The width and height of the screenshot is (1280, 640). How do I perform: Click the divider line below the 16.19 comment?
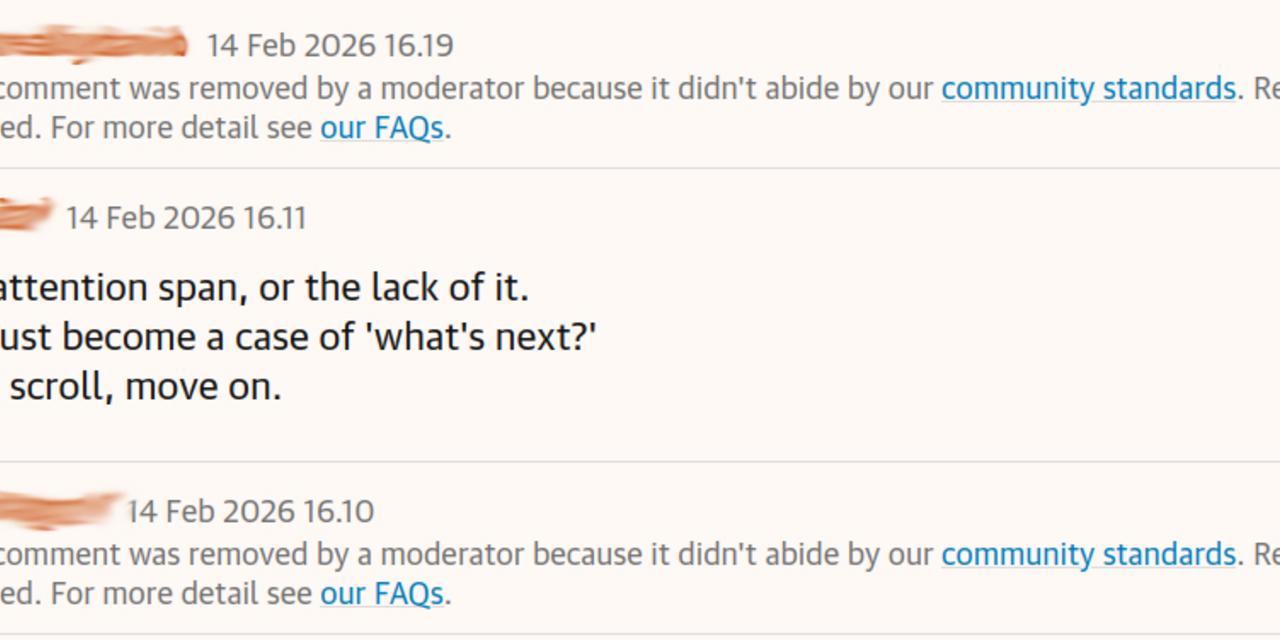640,168
